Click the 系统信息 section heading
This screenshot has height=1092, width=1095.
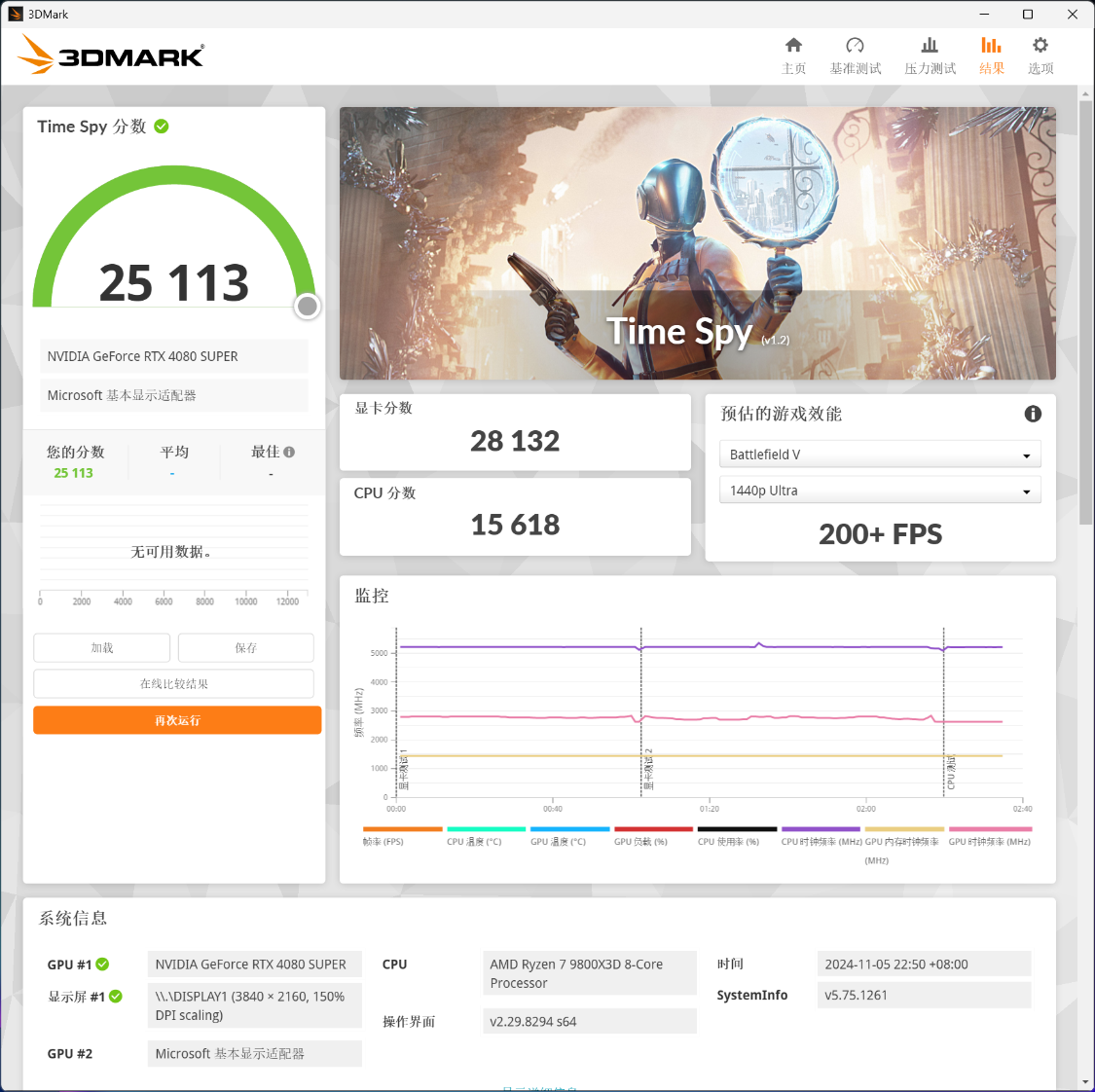coord(73,918)
